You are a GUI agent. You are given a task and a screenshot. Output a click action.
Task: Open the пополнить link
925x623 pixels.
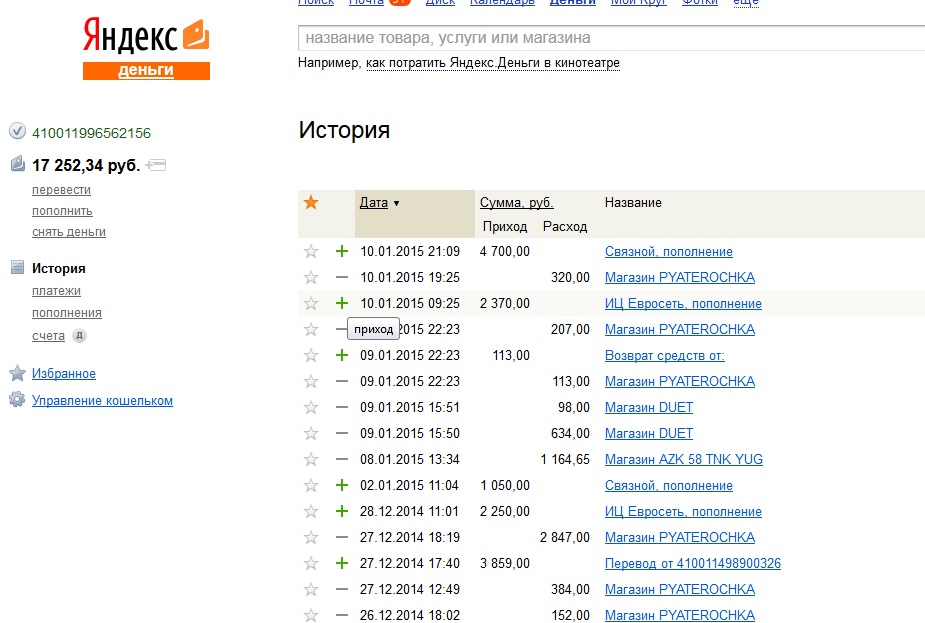(x=62, y=211)
